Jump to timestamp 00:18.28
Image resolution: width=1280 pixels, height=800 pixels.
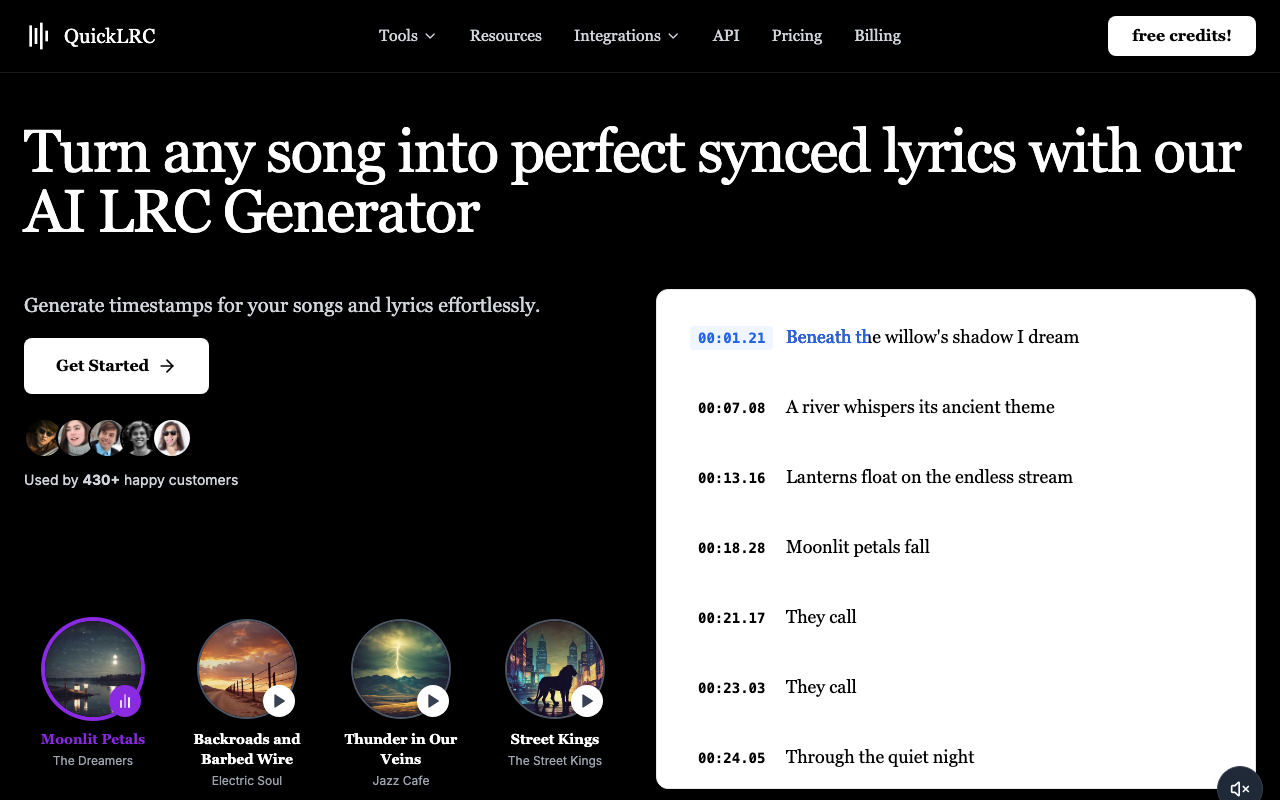pyautogui.click(x=732, y=548)
